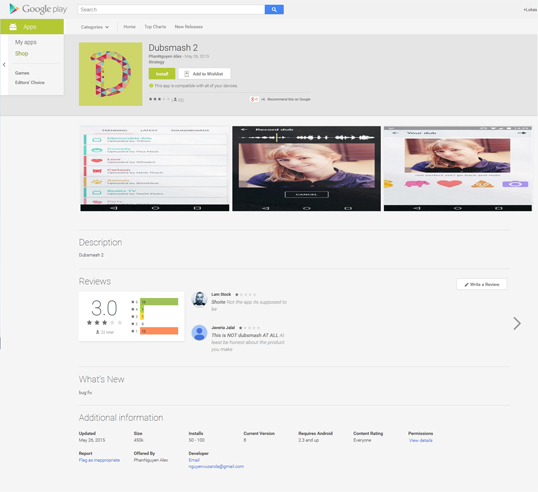Collapse sidebar with the left arrow

(4, 65)
